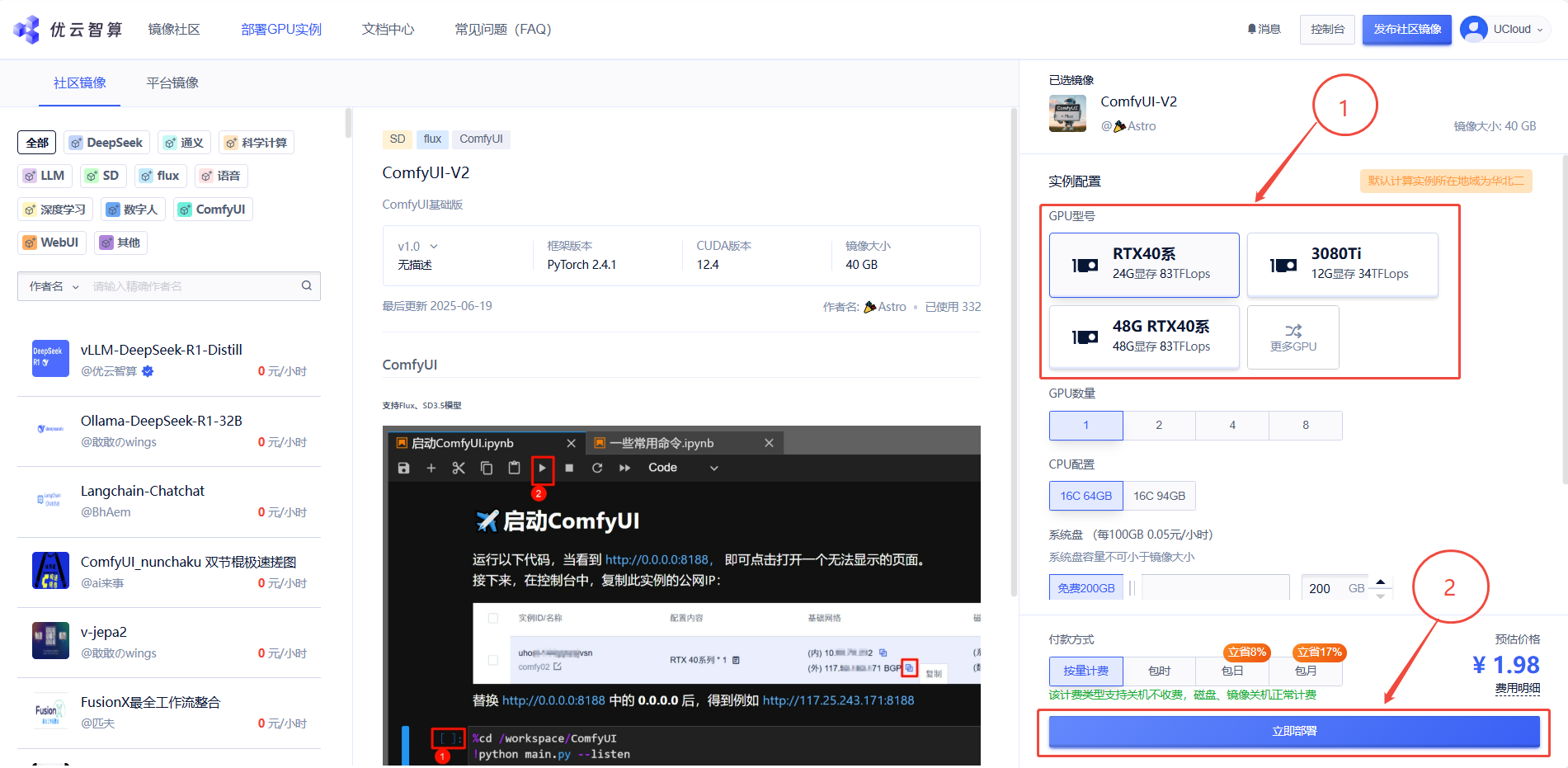1568x768 pixels.
Task: Click the FusionX image icon
Action: point(50,711)
